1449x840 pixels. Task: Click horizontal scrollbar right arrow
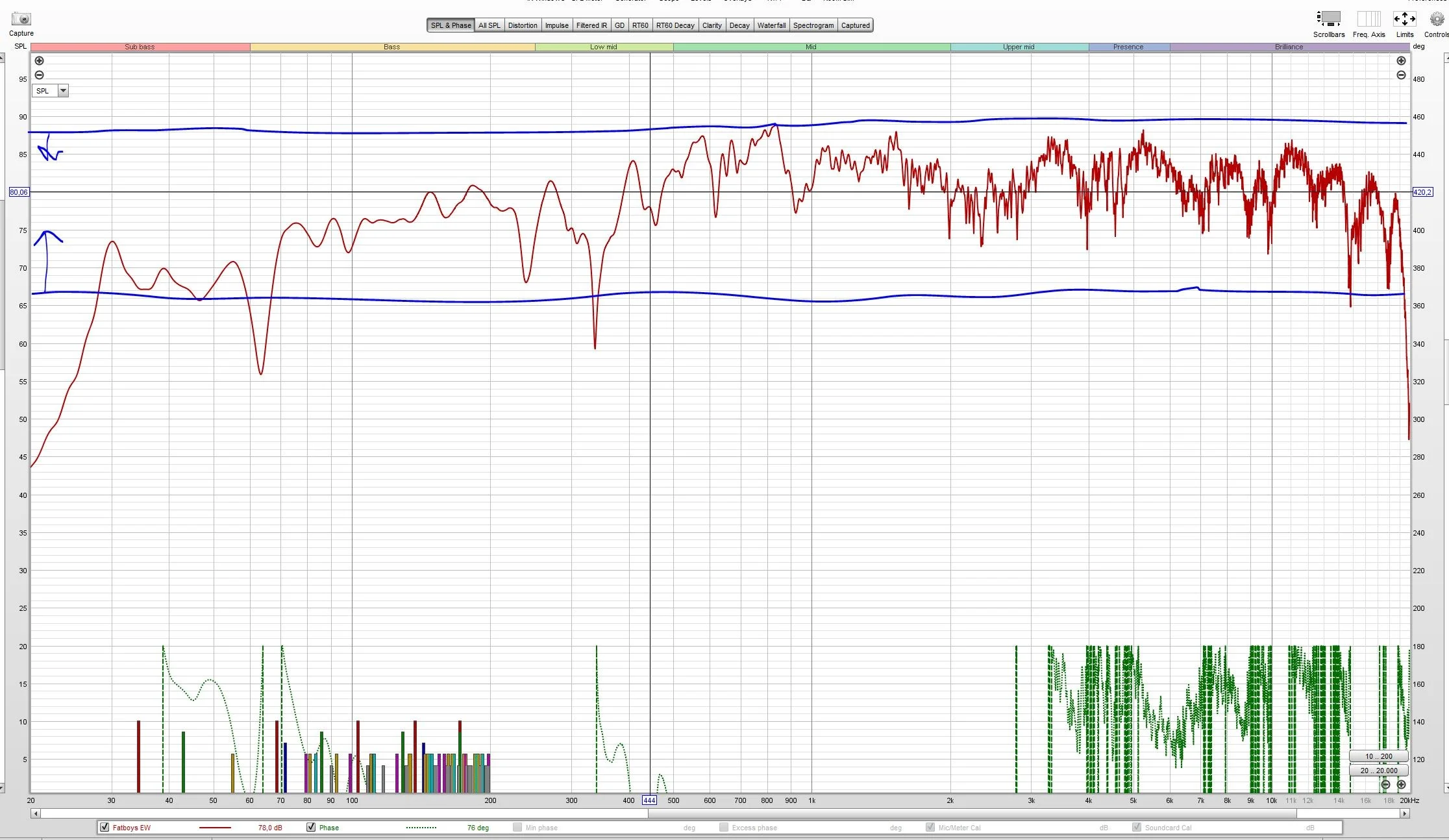click(1404, 813)
